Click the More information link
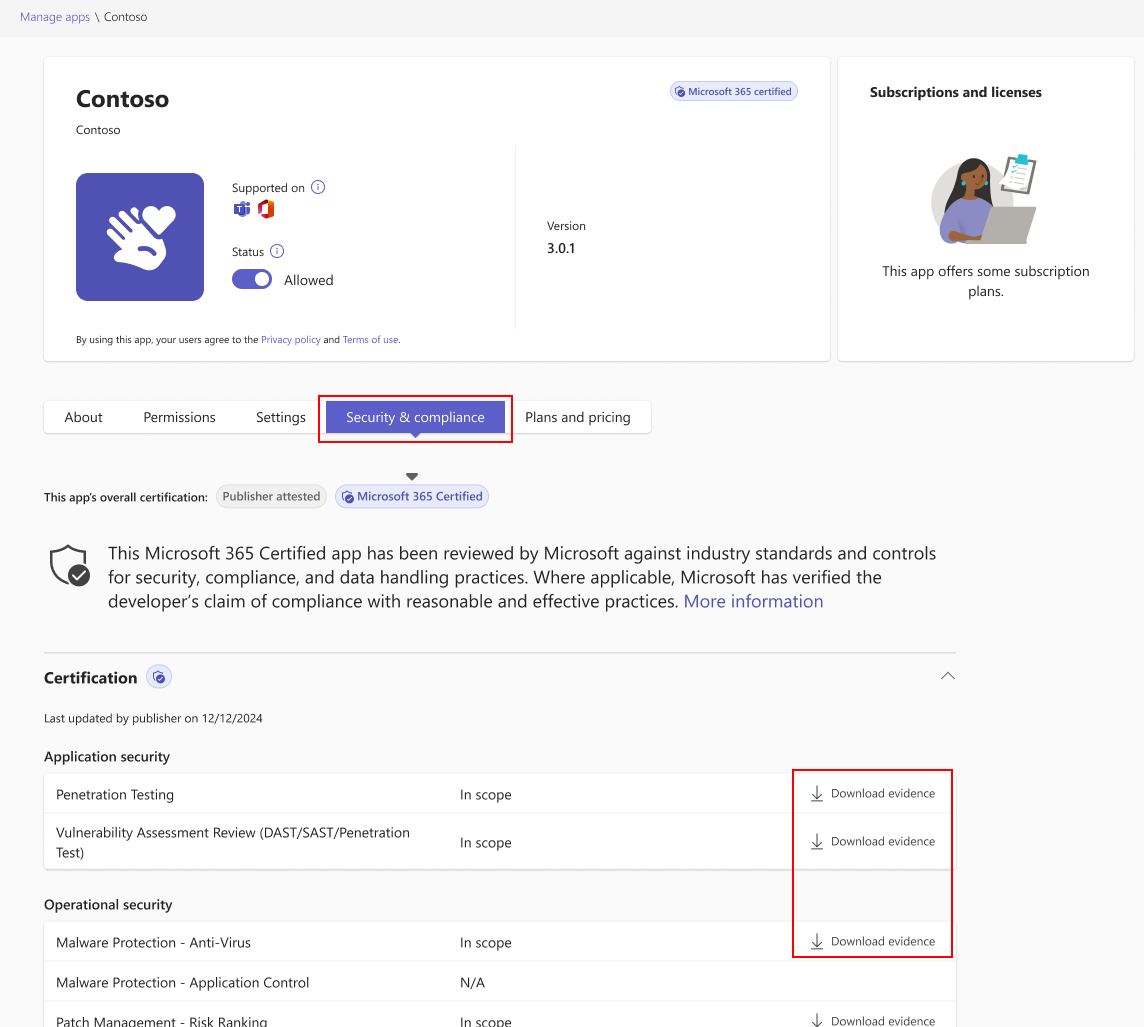The height and width of the screenshot is (1027, 1144). (x=753, y=601)
